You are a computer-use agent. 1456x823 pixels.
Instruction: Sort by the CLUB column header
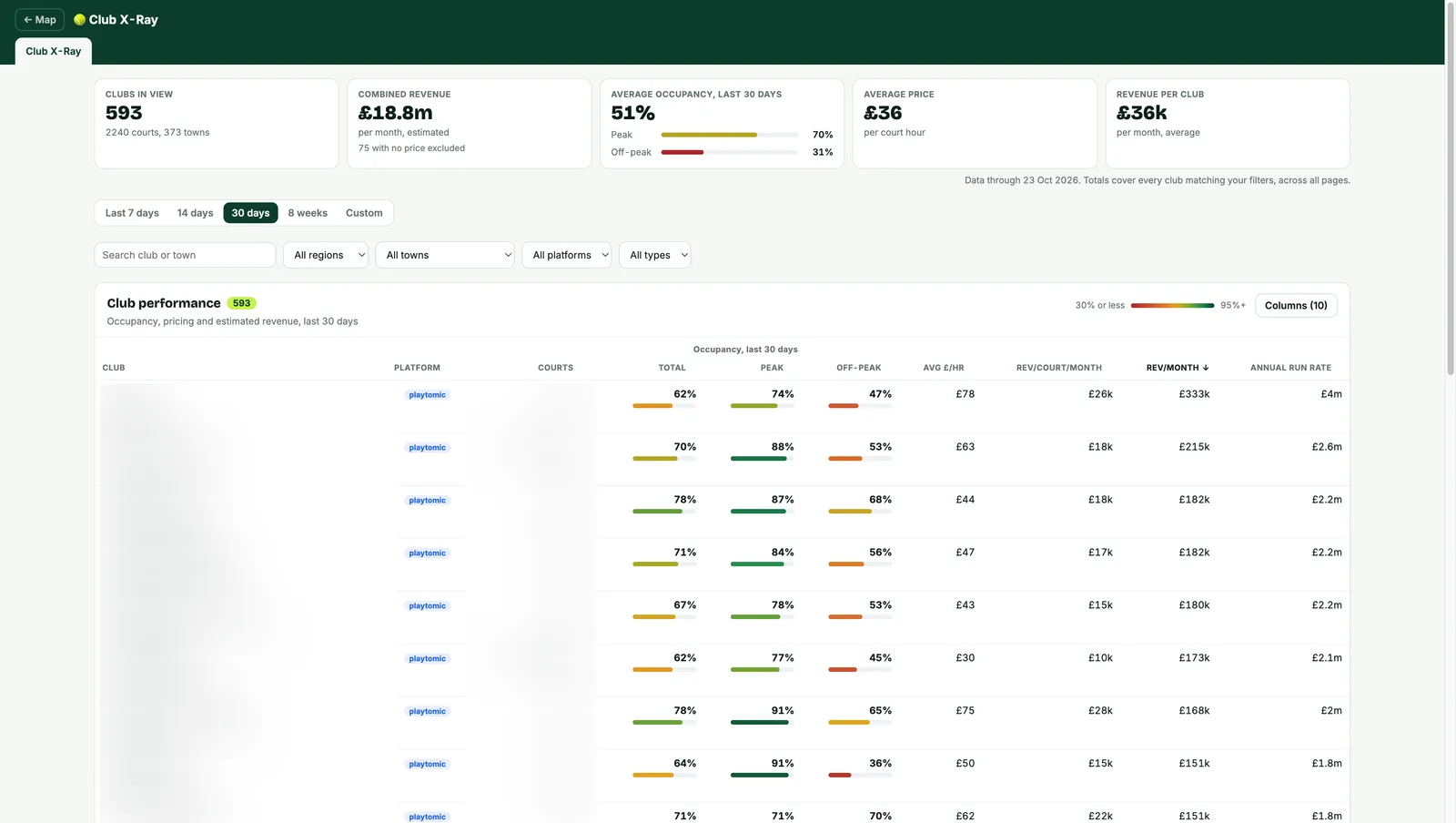point(114,368)
